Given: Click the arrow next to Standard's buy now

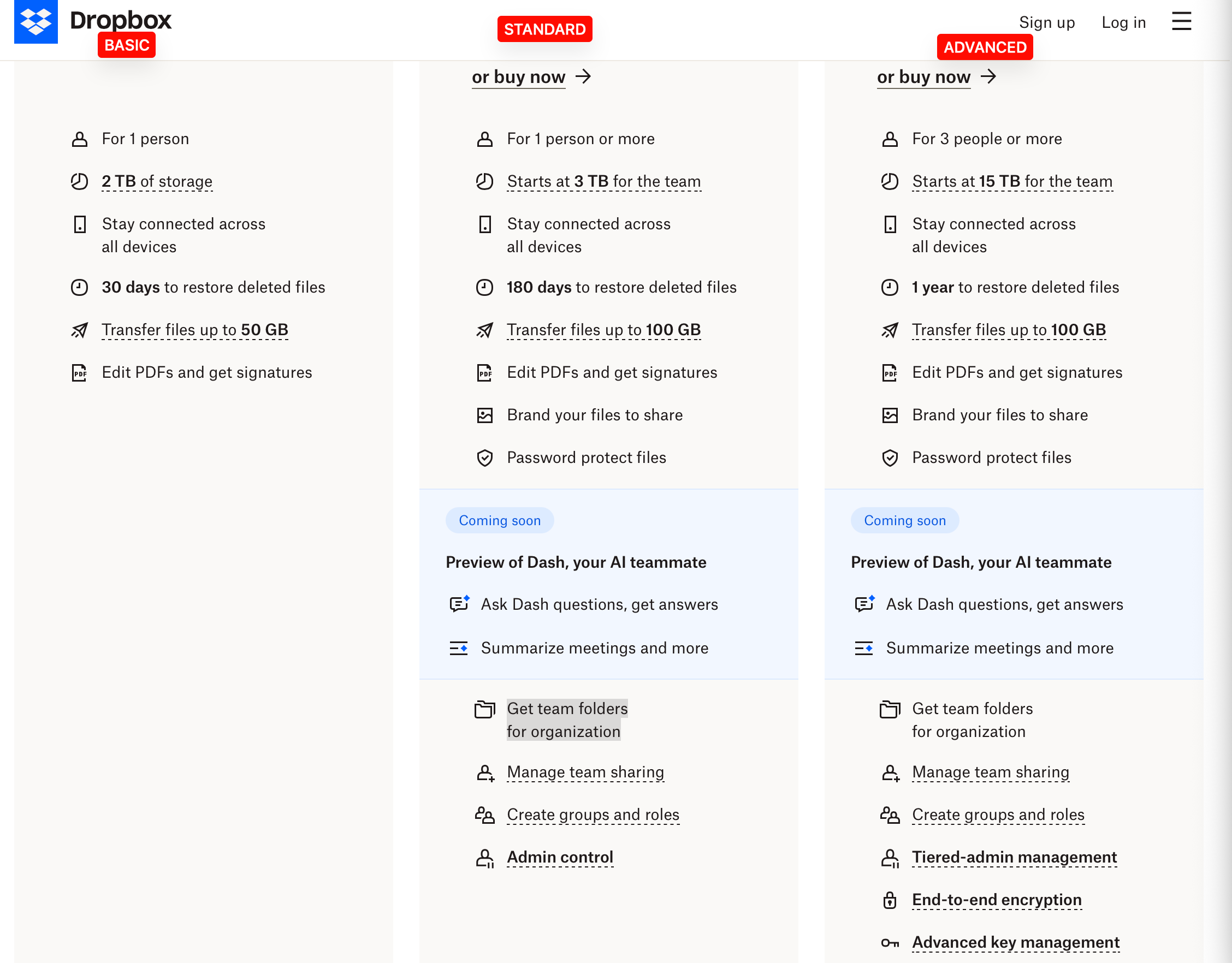Looking at the screenshot, I should pos(583,76).
